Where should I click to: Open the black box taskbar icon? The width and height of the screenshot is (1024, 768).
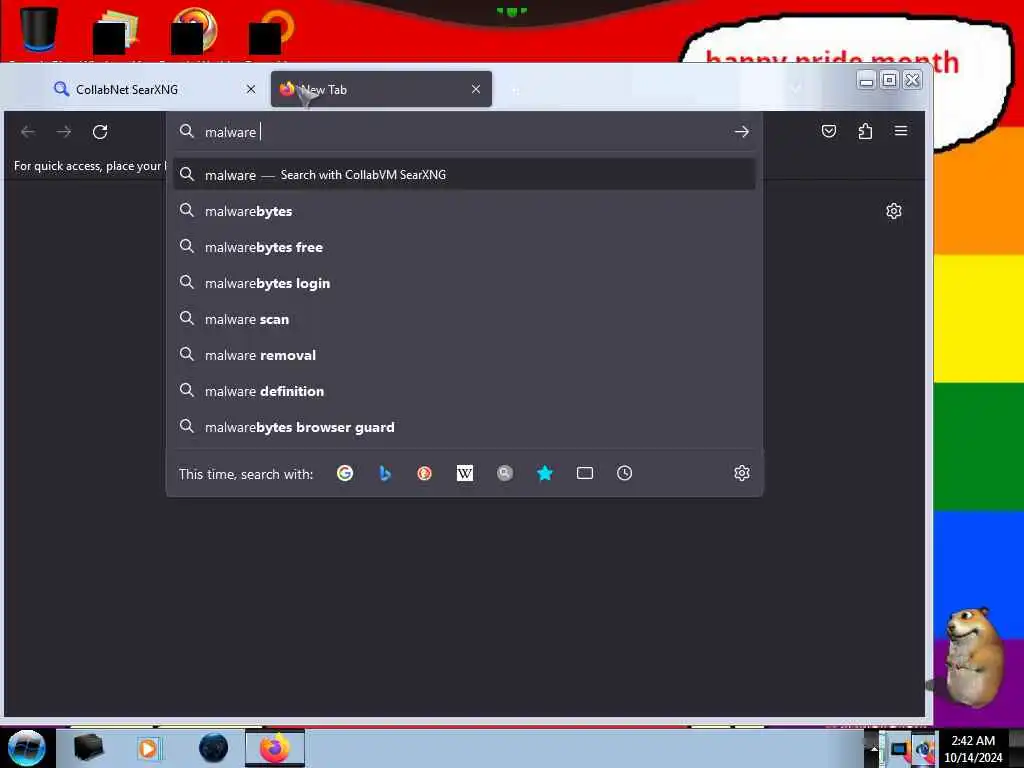pyautogui.click(x=88, y=748)
